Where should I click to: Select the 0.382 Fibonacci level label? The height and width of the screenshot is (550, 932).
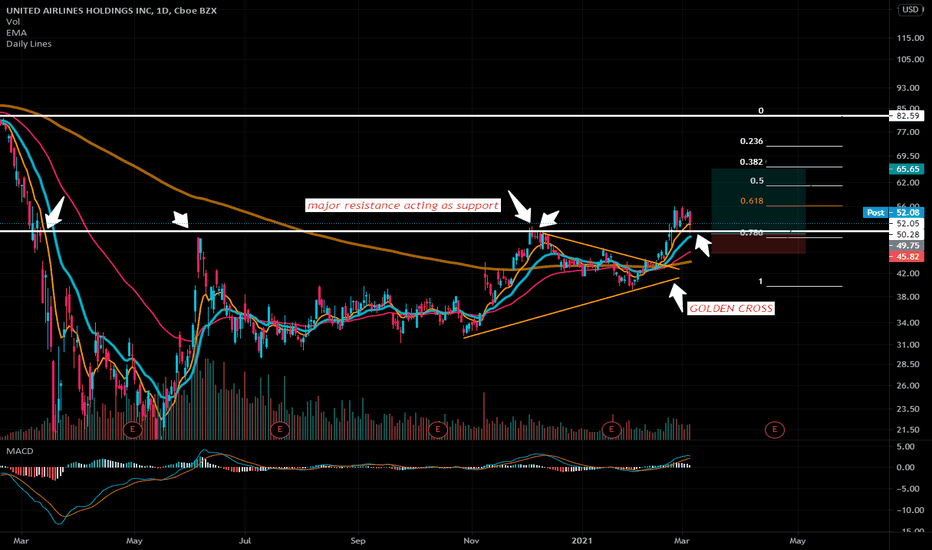tap(751, 162)
